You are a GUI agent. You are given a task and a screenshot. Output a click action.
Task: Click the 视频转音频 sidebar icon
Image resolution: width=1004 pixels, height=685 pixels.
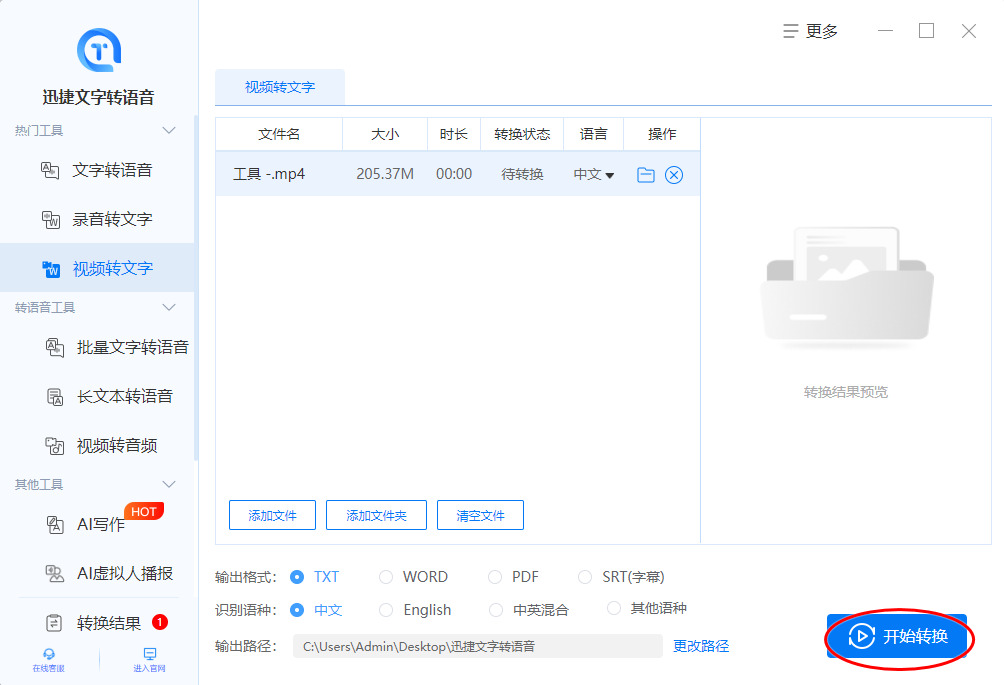(54, 446)
